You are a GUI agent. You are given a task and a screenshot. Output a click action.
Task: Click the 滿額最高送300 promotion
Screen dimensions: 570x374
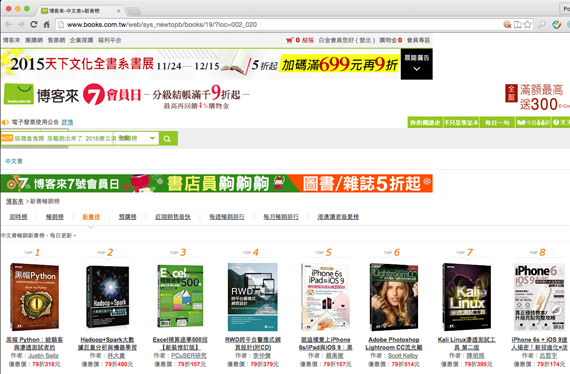tap(537, 97)
